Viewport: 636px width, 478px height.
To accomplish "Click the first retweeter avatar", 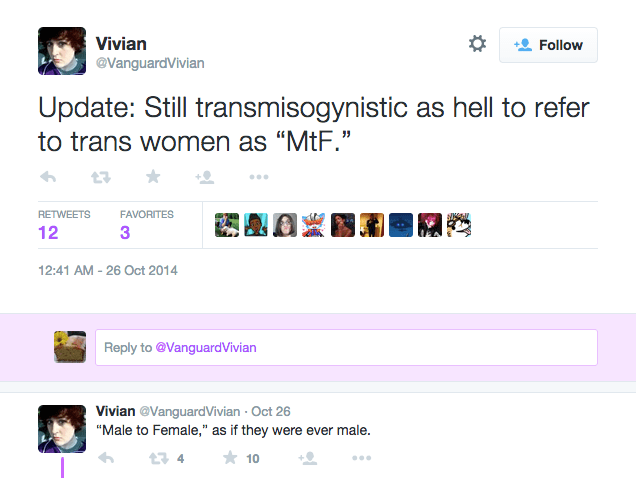I will (227, 225).
